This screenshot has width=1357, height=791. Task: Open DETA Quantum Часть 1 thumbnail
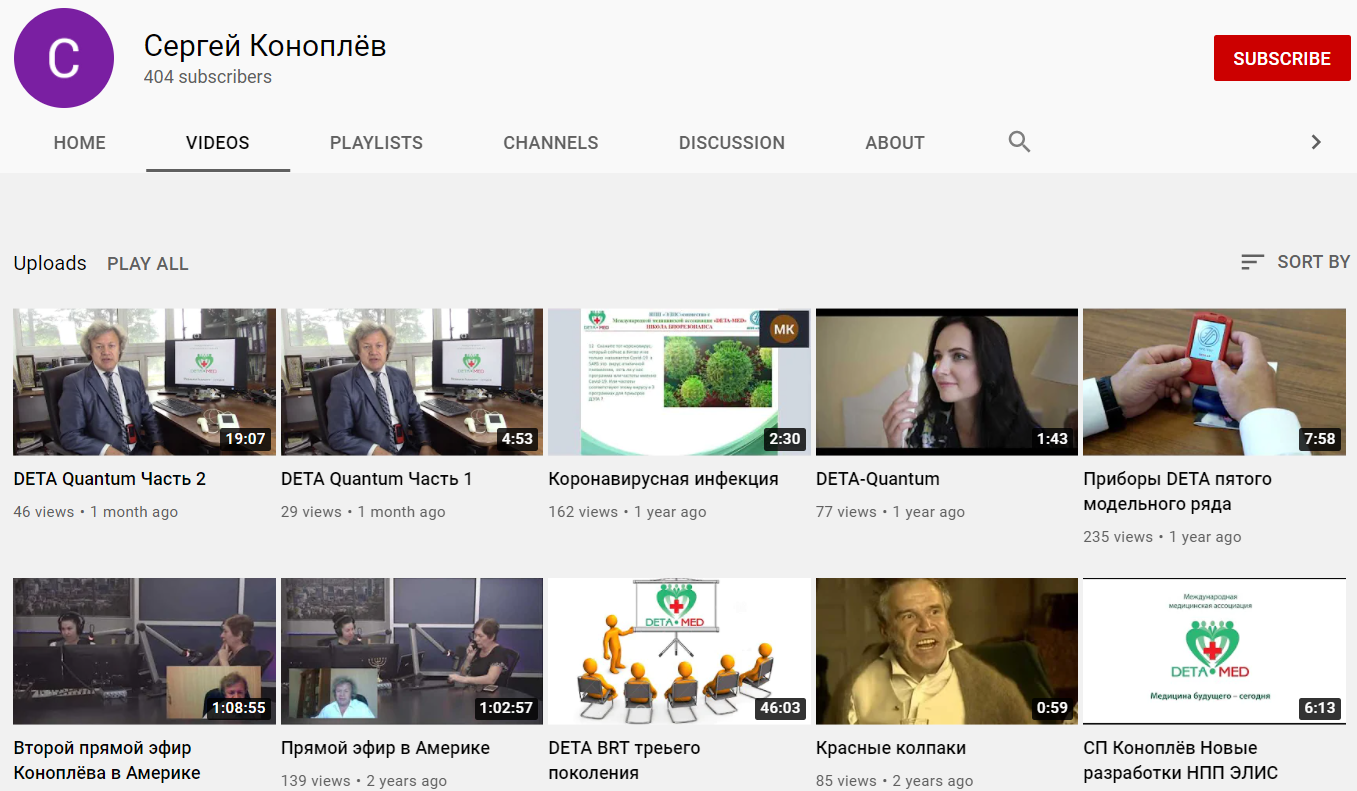pyautogui.click(x=412, y=382)
